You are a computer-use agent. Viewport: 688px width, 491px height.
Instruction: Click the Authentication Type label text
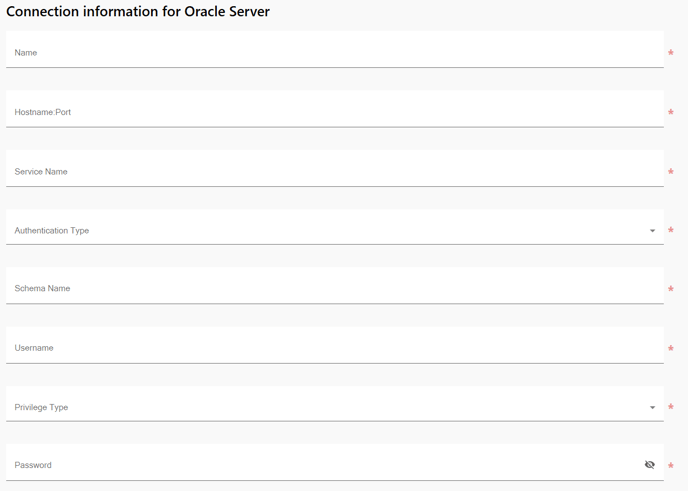coord(52,231)
